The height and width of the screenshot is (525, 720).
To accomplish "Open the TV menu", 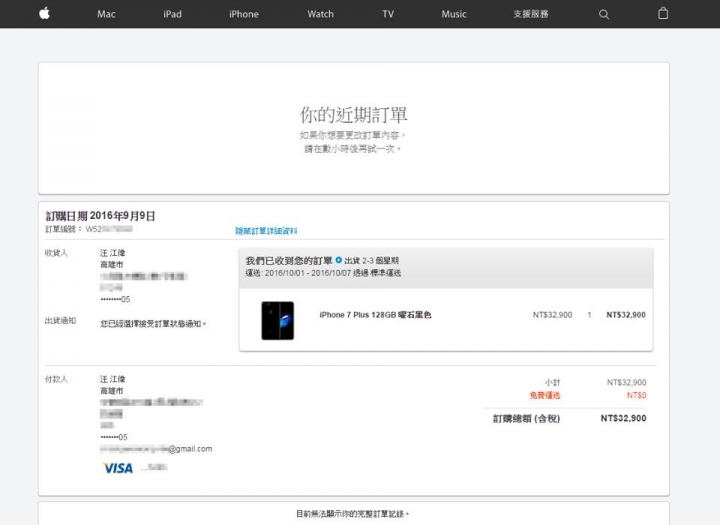I will 388,14.
